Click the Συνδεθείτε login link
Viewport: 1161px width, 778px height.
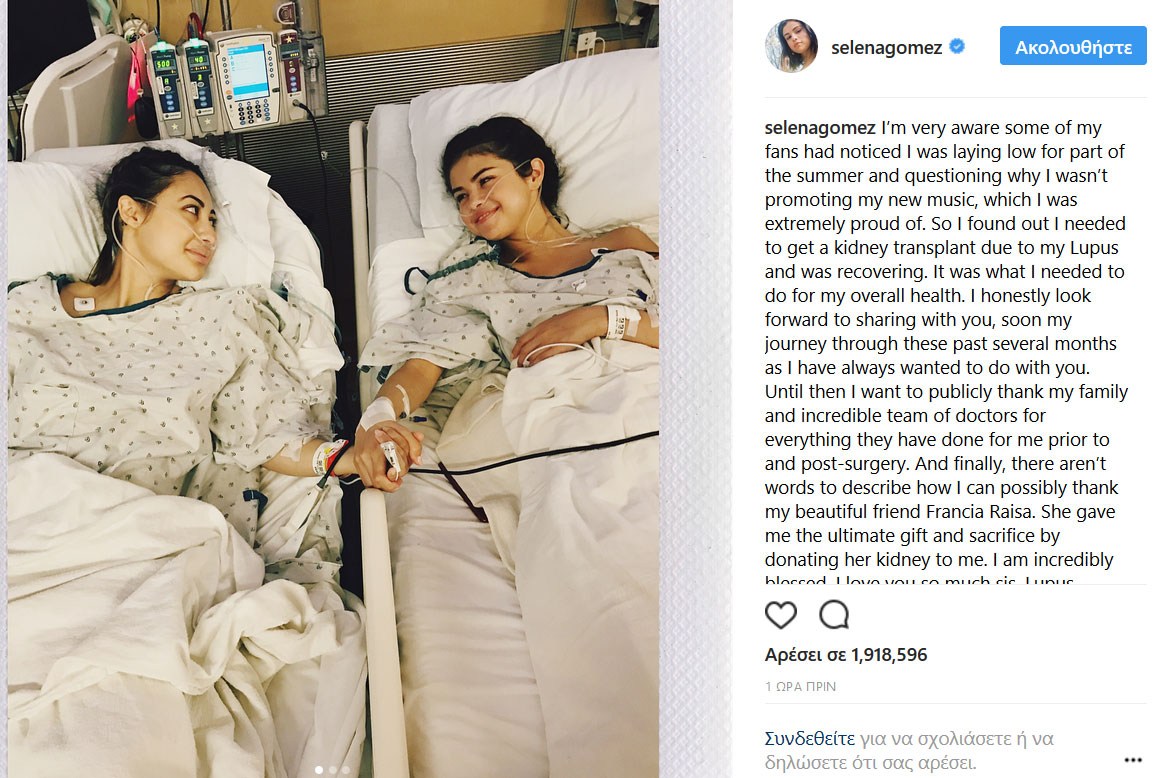[x=809, y=738]
